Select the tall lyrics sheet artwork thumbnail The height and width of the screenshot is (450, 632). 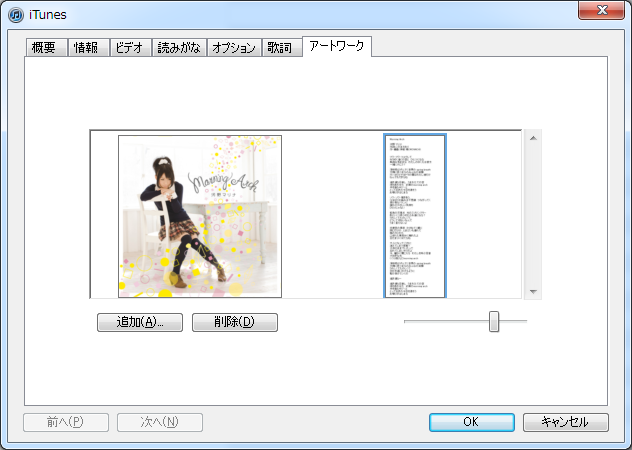(415, 216)
